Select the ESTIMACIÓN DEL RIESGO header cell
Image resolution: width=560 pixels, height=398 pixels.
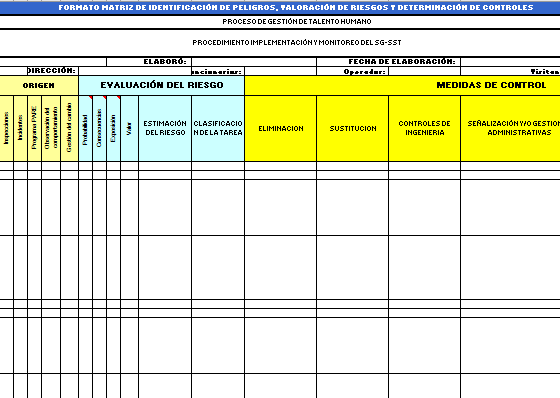pos(165,128)
